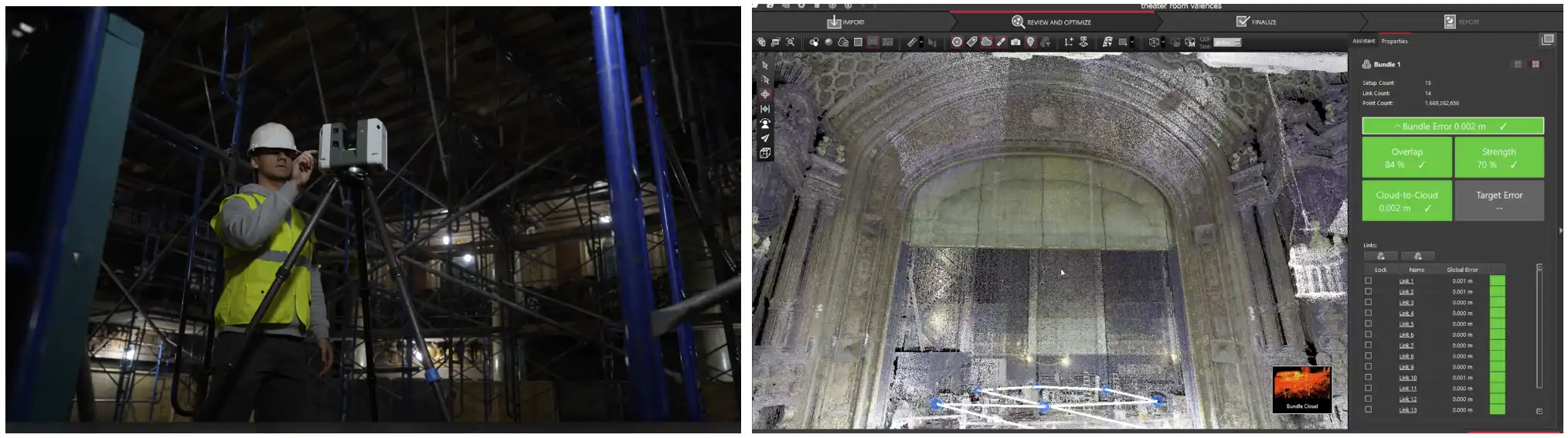
Task: Click the magnifier zoom-to-fit icon
Action: 790,42
